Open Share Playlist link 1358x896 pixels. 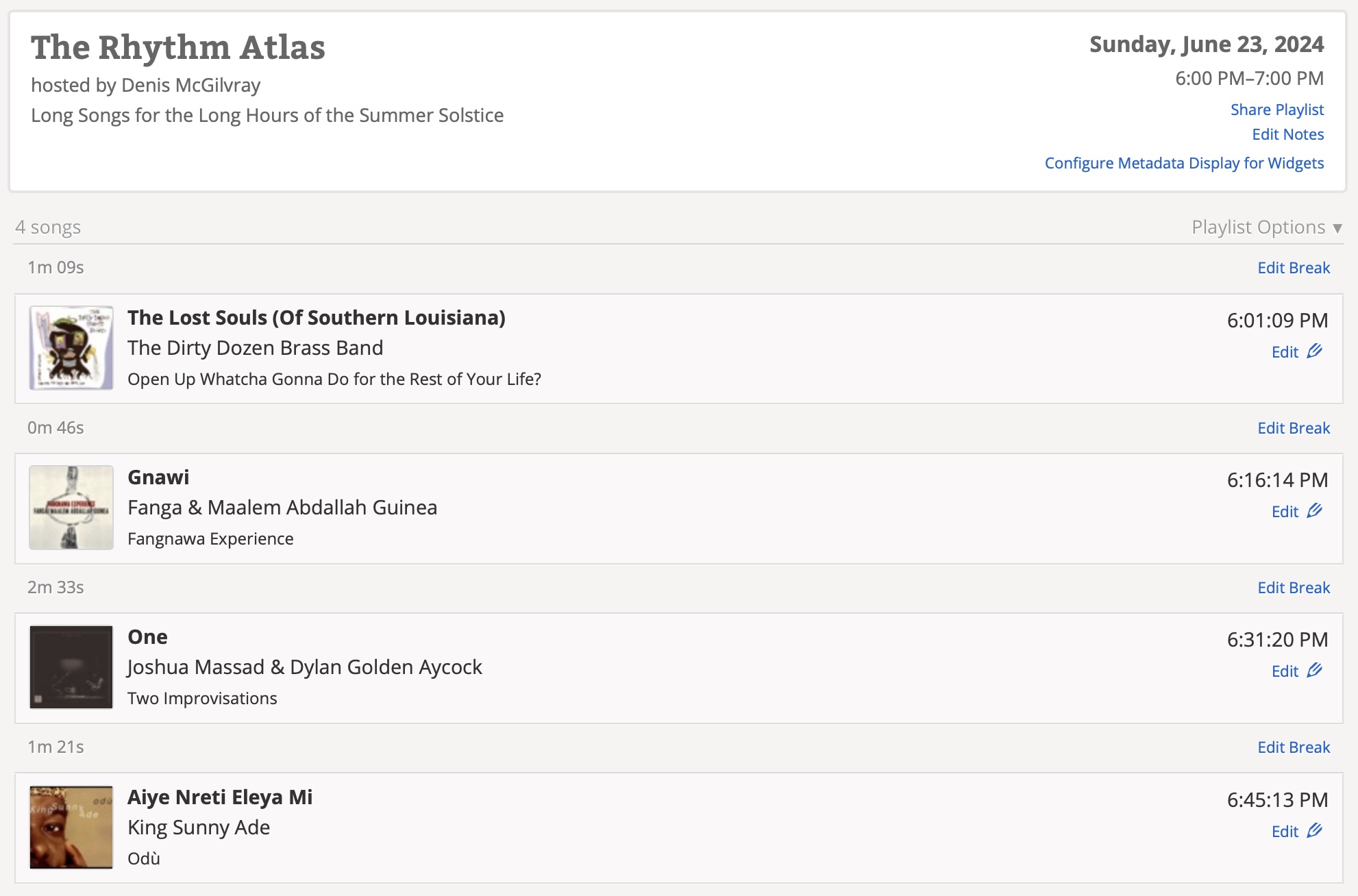(1276, 110)
